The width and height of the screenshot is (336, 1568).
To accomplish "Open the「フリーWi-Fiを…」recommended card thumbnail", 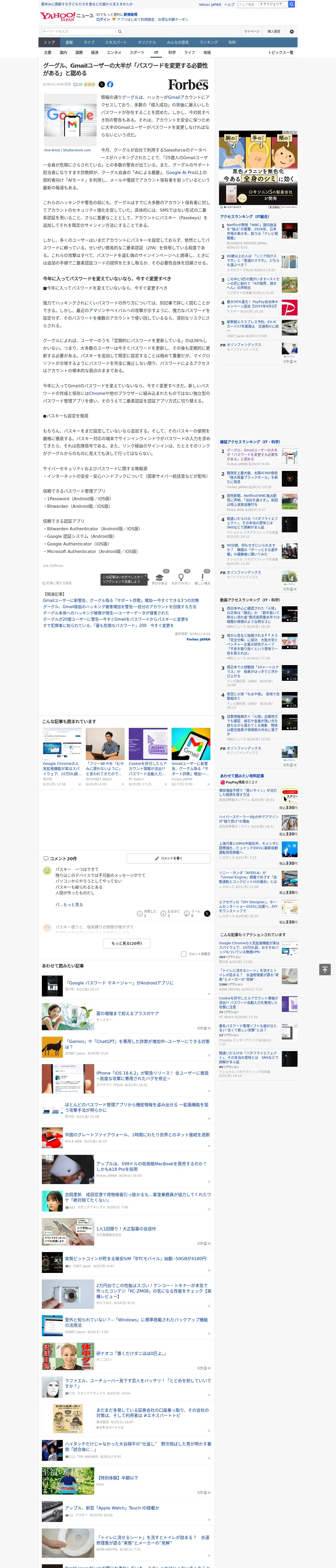I will click(x=105, y=743).
